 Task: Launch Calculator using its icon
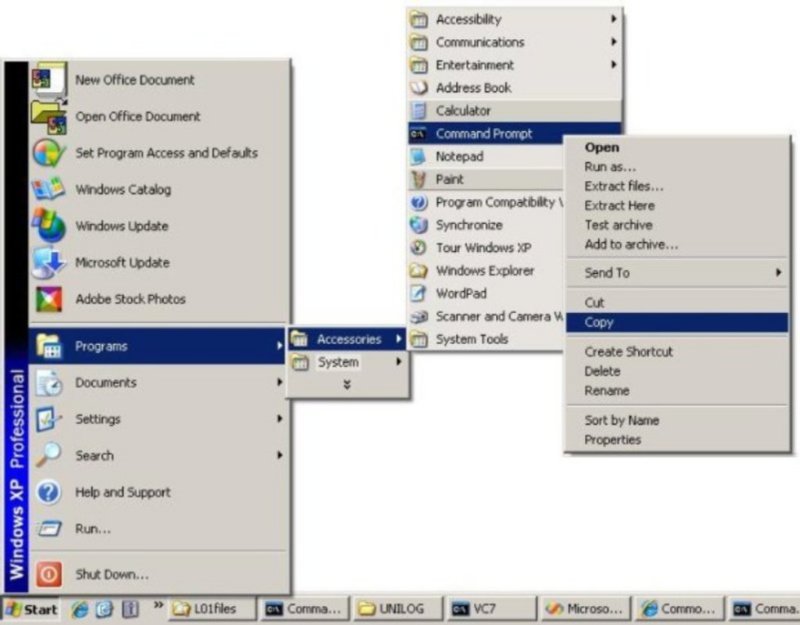[418, 111]
